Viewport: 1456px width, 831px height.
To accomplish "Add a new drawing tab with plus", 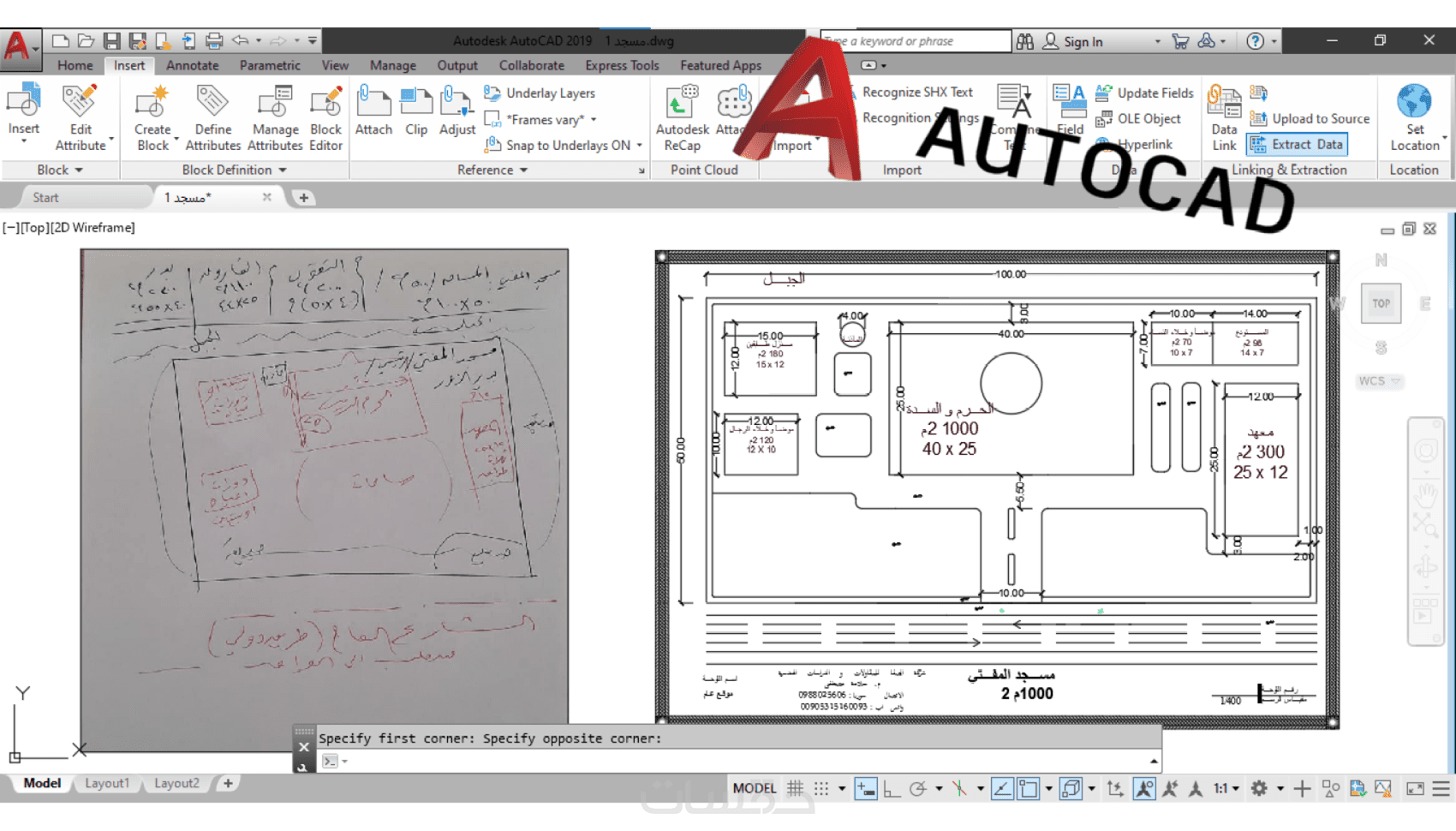I will 303,198.
